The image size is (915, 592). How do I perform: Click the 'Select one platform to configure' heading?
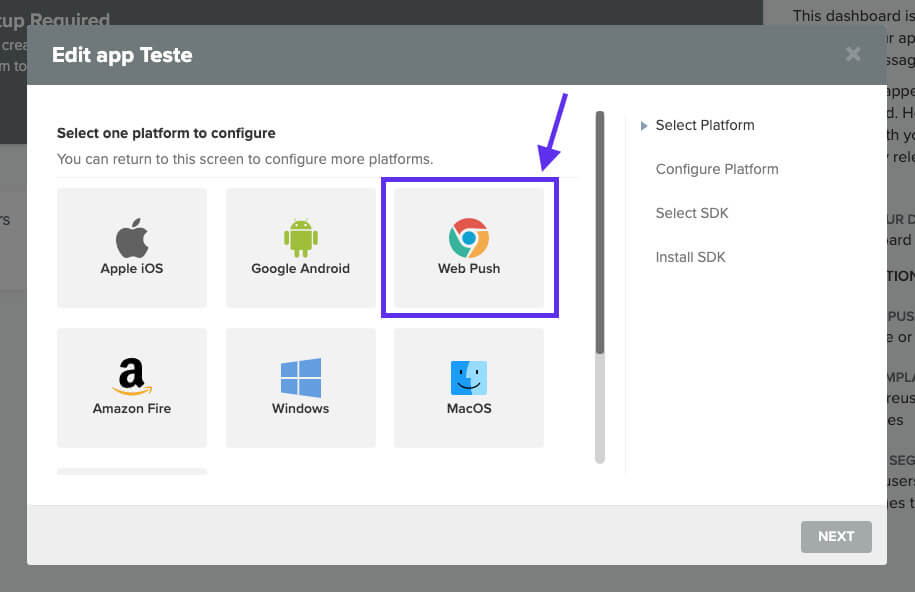click(x=166, y=133)
